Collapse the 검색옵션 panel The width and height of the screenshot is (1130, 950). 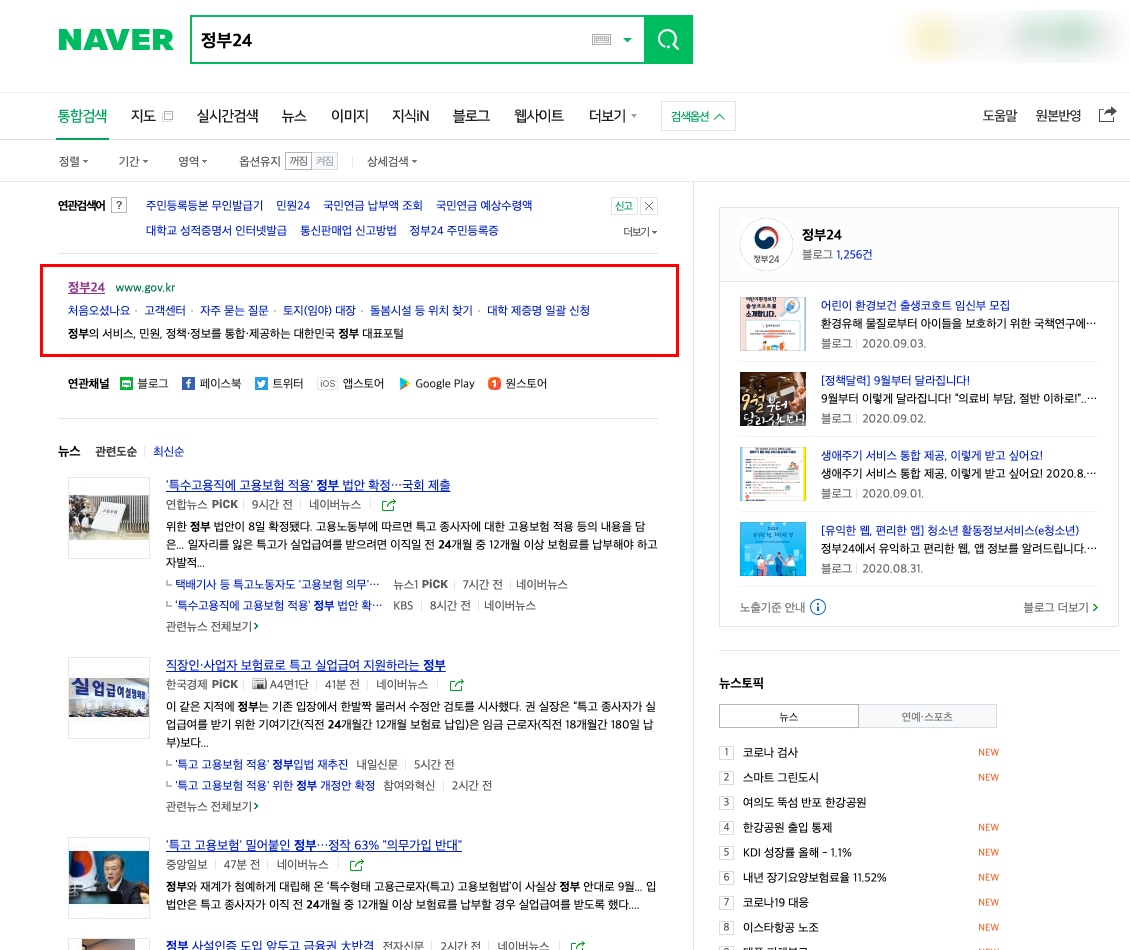pos(698,116)
